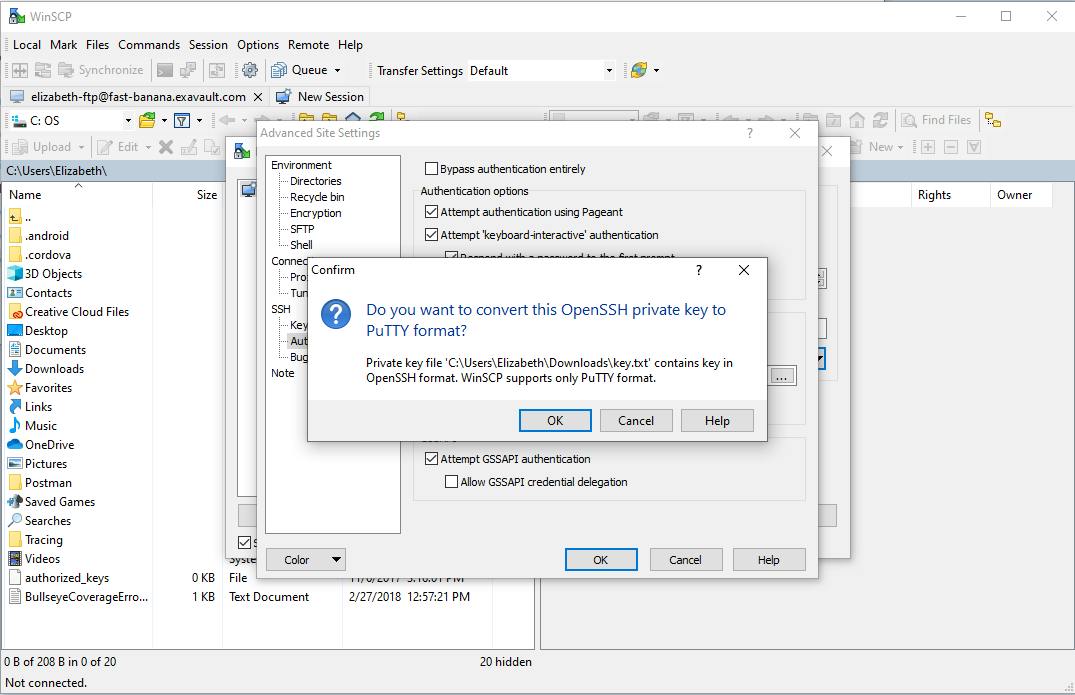Click the Preferences gear icon
The width and height of the screenshot is (1075, 695).
[x=250, y=70]
